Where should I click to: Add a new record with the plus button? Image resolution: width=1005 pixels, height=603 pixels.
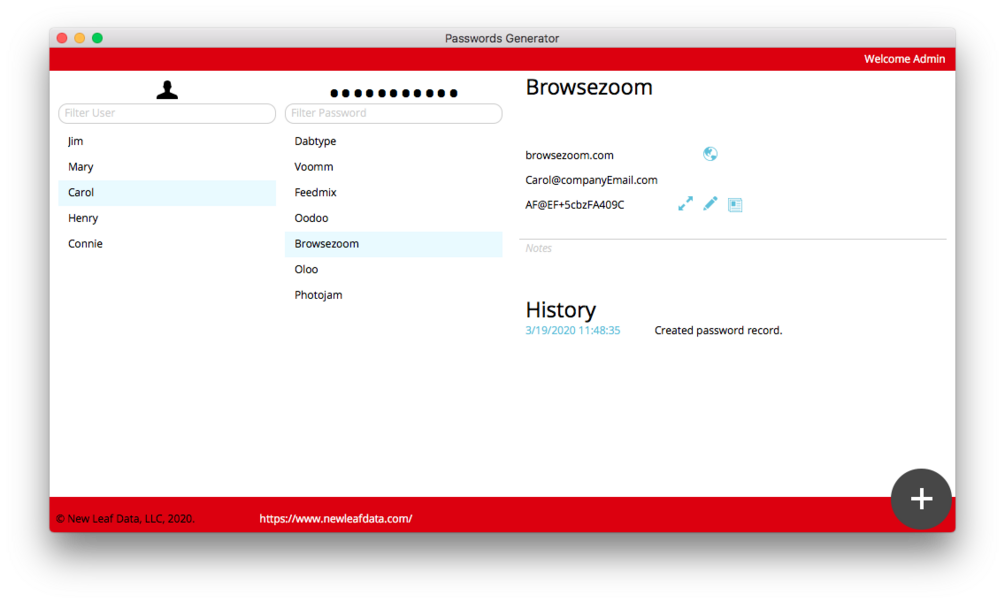click(921, 499)
